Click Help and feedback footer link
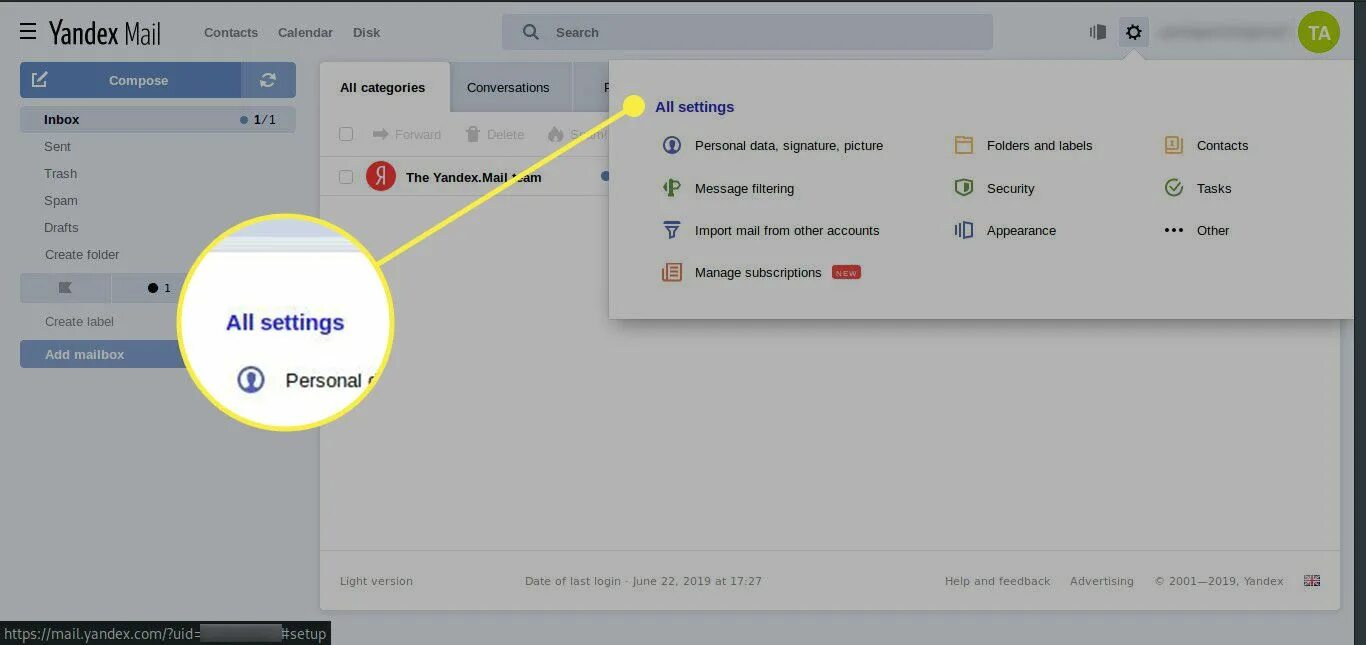1366x645 pixels. tap(997, 581)
